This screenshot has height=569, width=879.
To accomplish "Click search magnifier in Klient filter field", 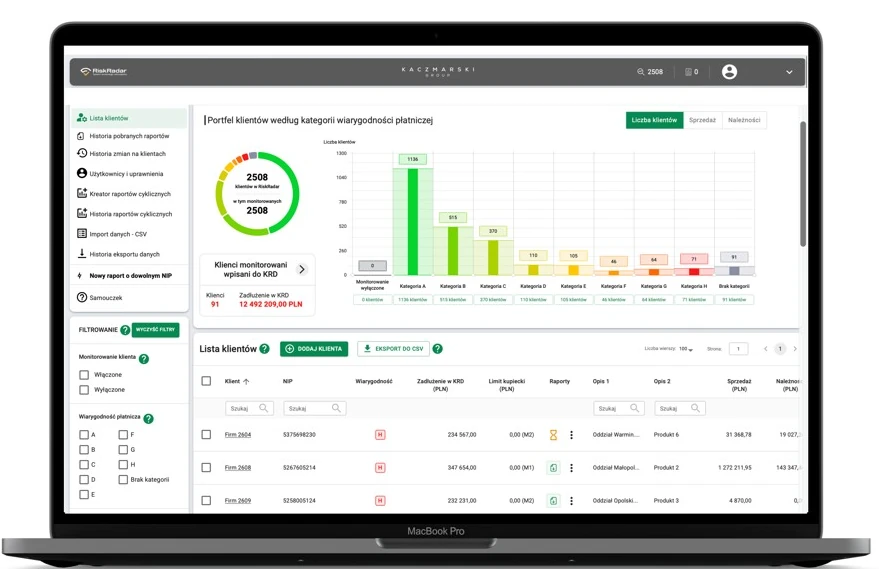I will point(263,408).
